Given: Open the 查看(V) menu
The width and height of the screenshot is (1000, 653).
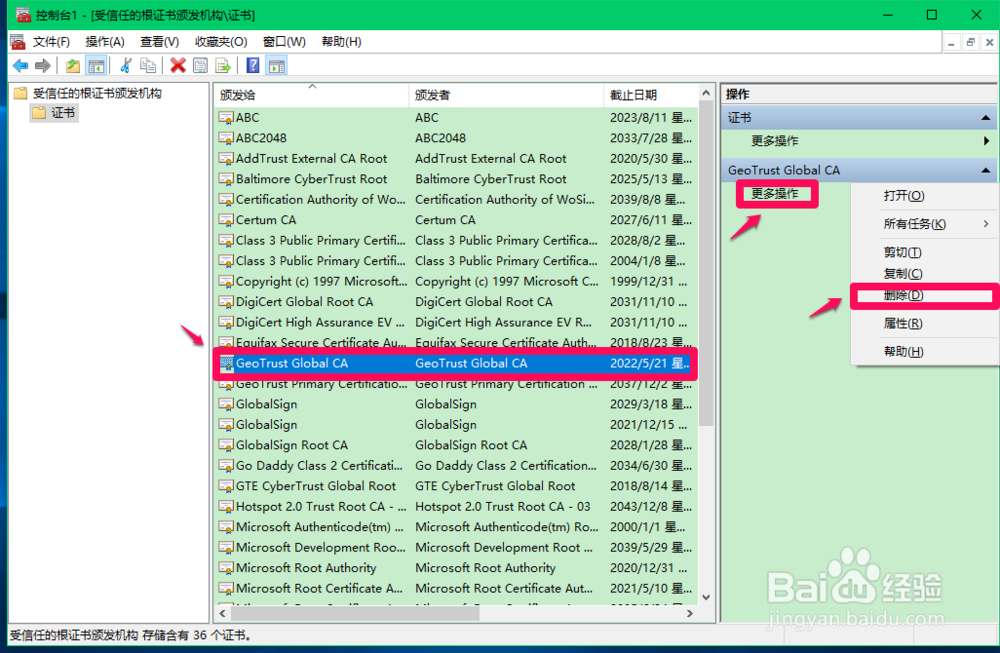Looking at the screenshot, I should pos(159,42).
